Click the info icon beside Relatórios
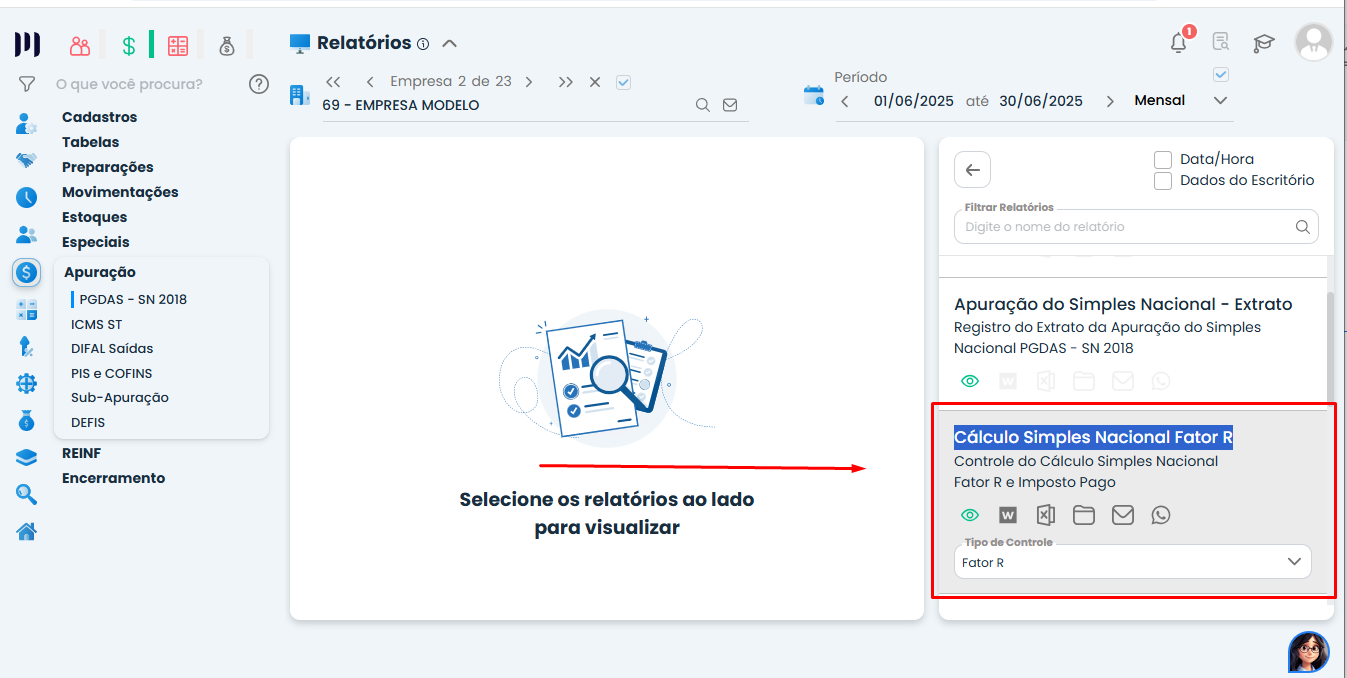1347x678 pixels. pyautogui.click(x=423, y=44)
